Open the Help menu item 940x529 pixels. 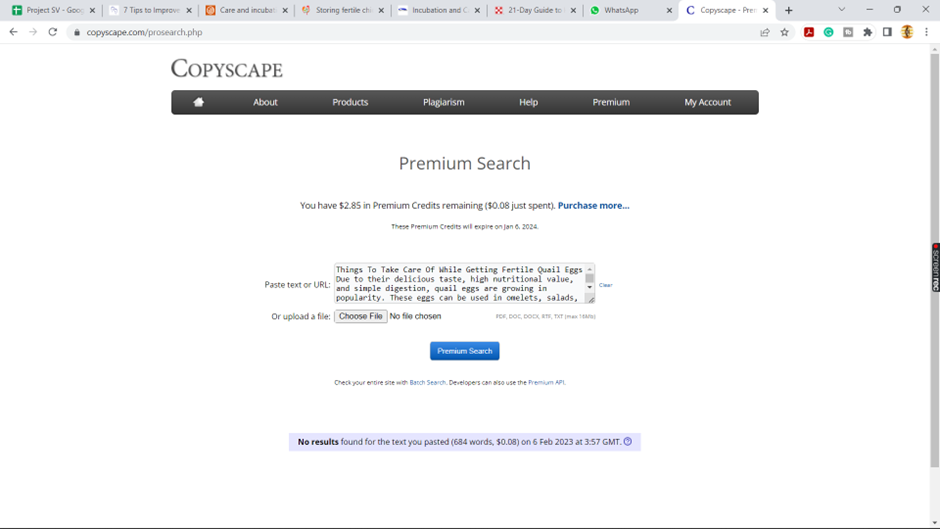pyautogui.click(x=528, y=102)
